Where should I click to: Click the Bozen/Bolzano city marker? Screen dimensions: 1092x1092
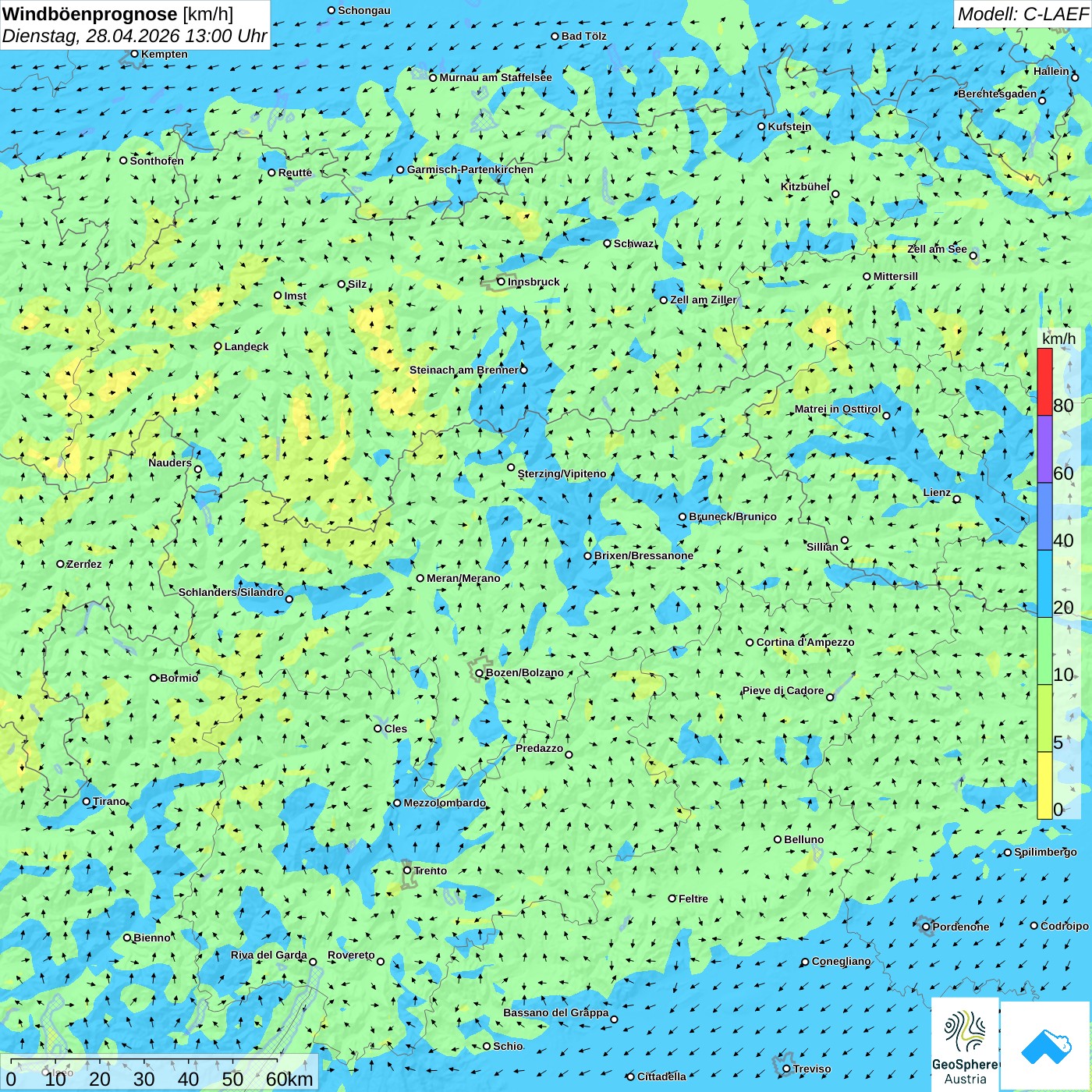480,672
